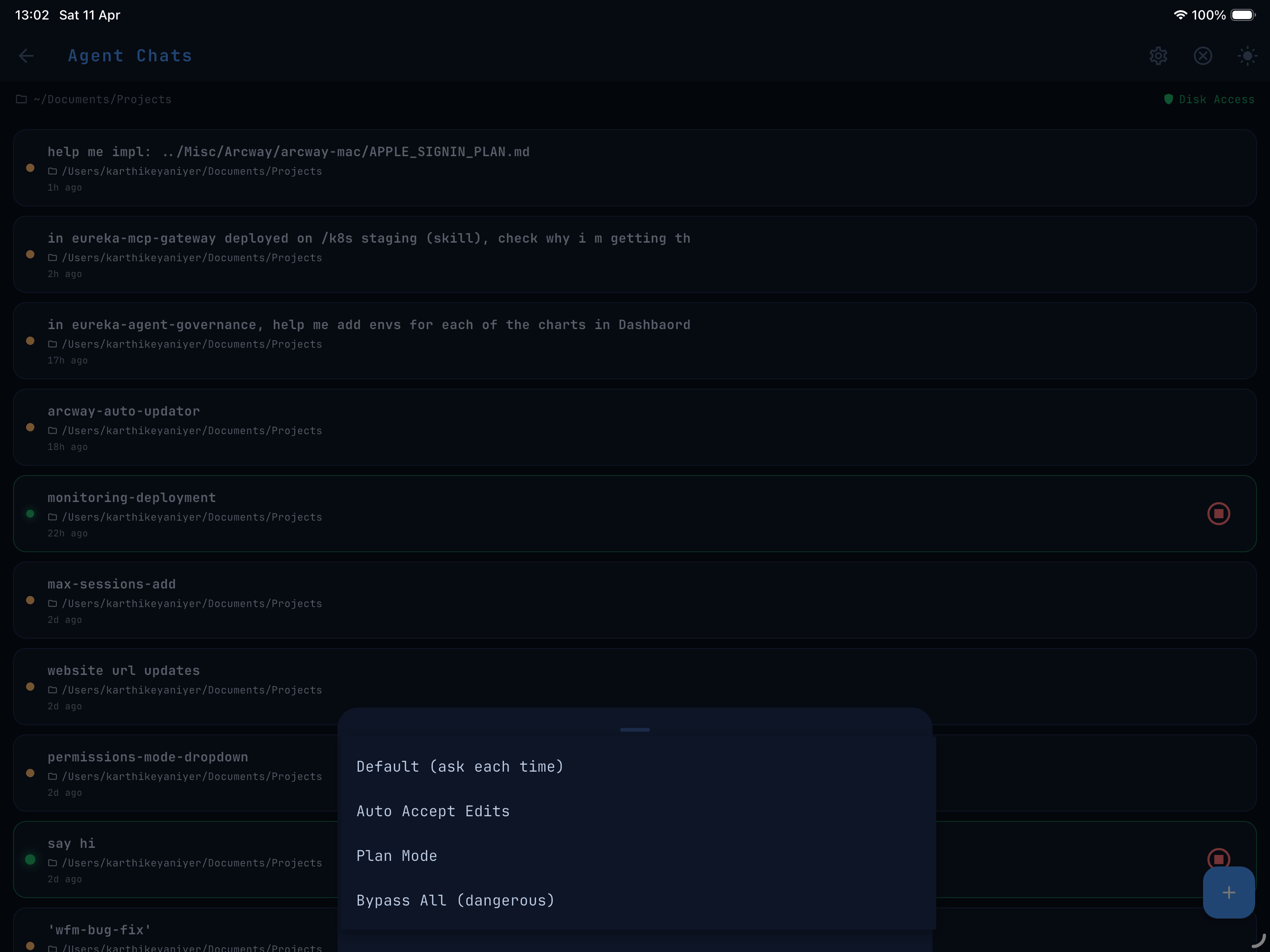Click the 18h ago timestamp

click(x=68, y=447)
